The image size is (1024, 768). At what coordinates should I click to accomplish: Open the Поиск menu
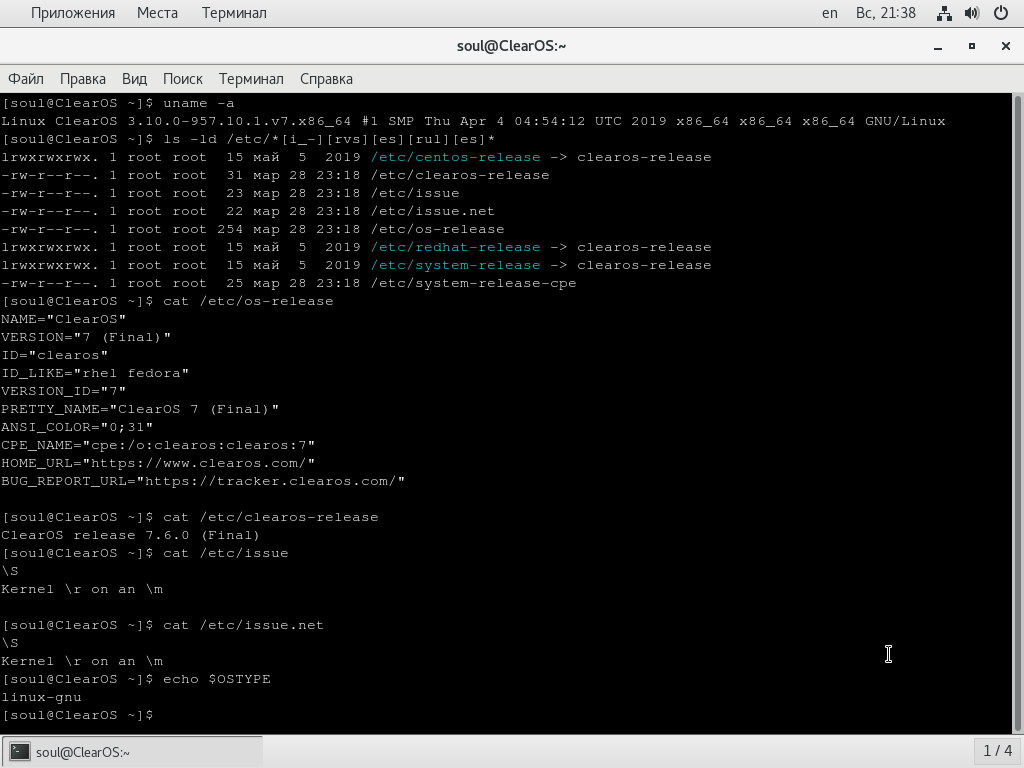tap(183, 79)
